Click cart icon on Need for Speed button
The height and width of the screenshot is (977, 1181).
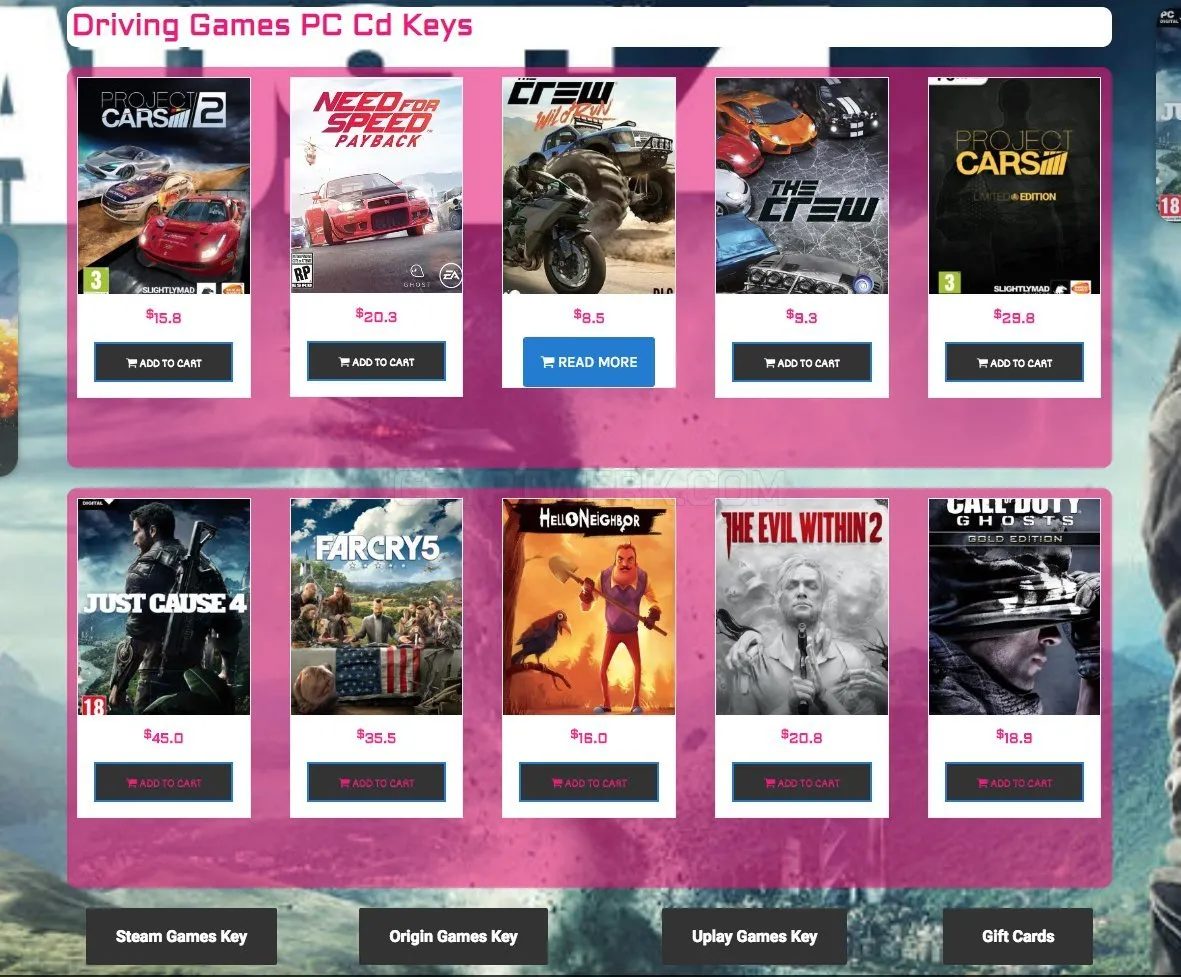click(x=344, y=362)
